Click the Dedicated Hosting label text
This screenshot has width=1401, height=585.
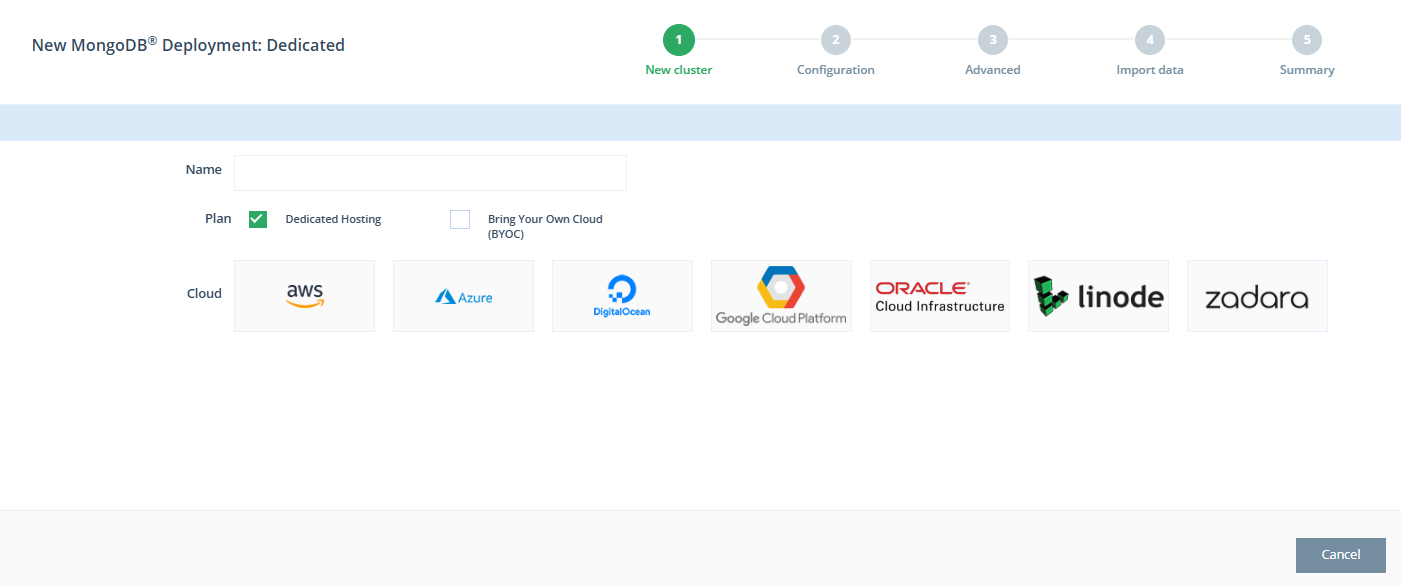(x=333, y=219)
